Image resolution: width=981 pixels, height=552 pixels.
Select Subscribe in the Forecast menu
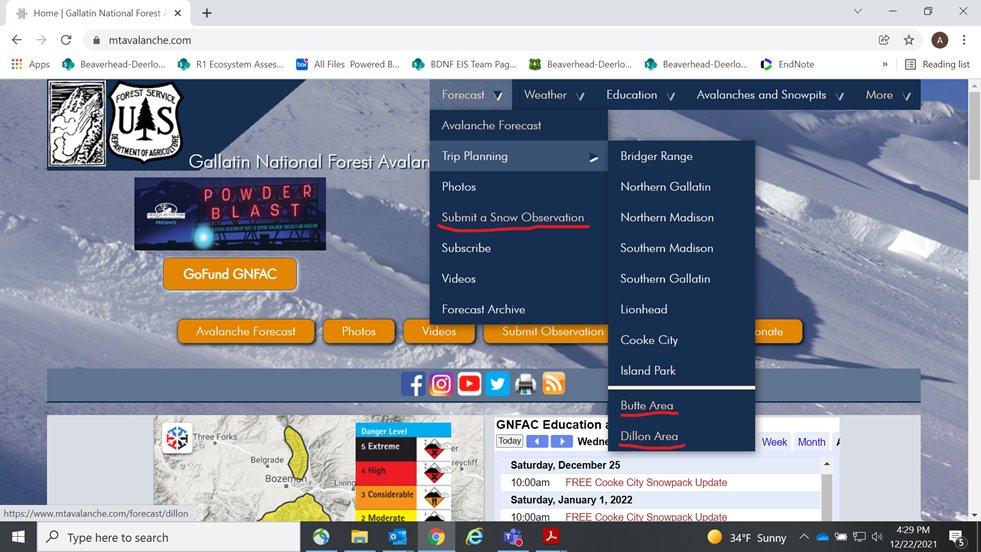point(519,248)
